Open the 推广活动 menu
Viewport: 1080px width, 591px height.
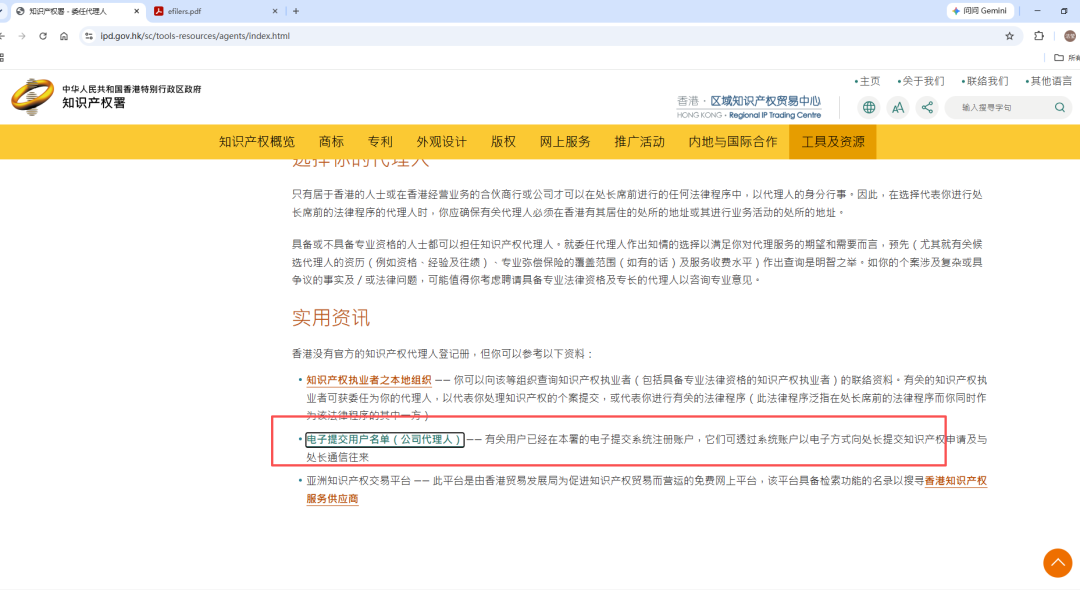click(x=639, y=142)
